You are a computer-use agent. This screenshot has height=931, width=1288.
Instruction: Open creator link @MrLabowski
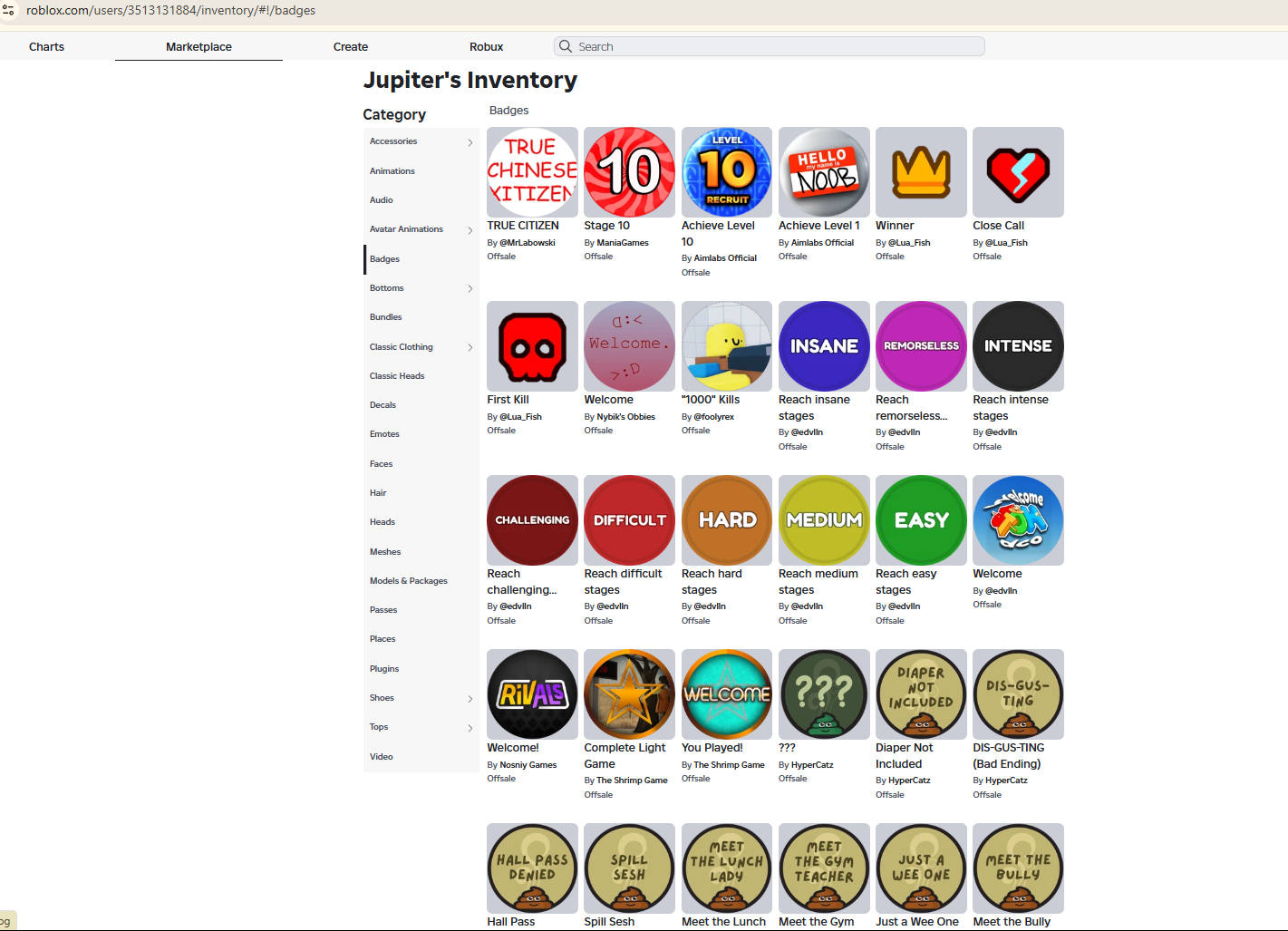(528, 243)
